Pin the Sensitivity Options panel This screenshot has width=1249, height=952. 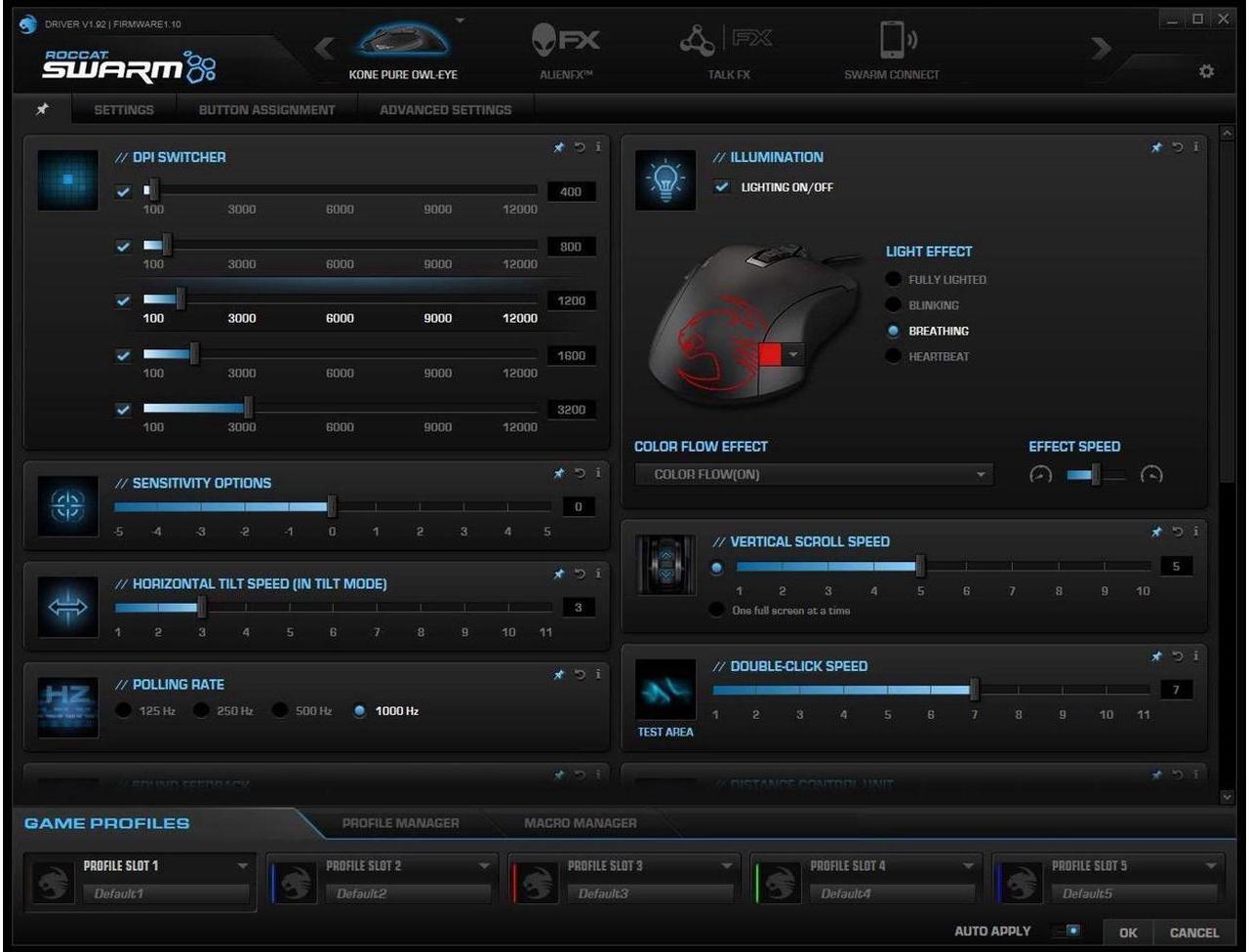click(559, 473)
